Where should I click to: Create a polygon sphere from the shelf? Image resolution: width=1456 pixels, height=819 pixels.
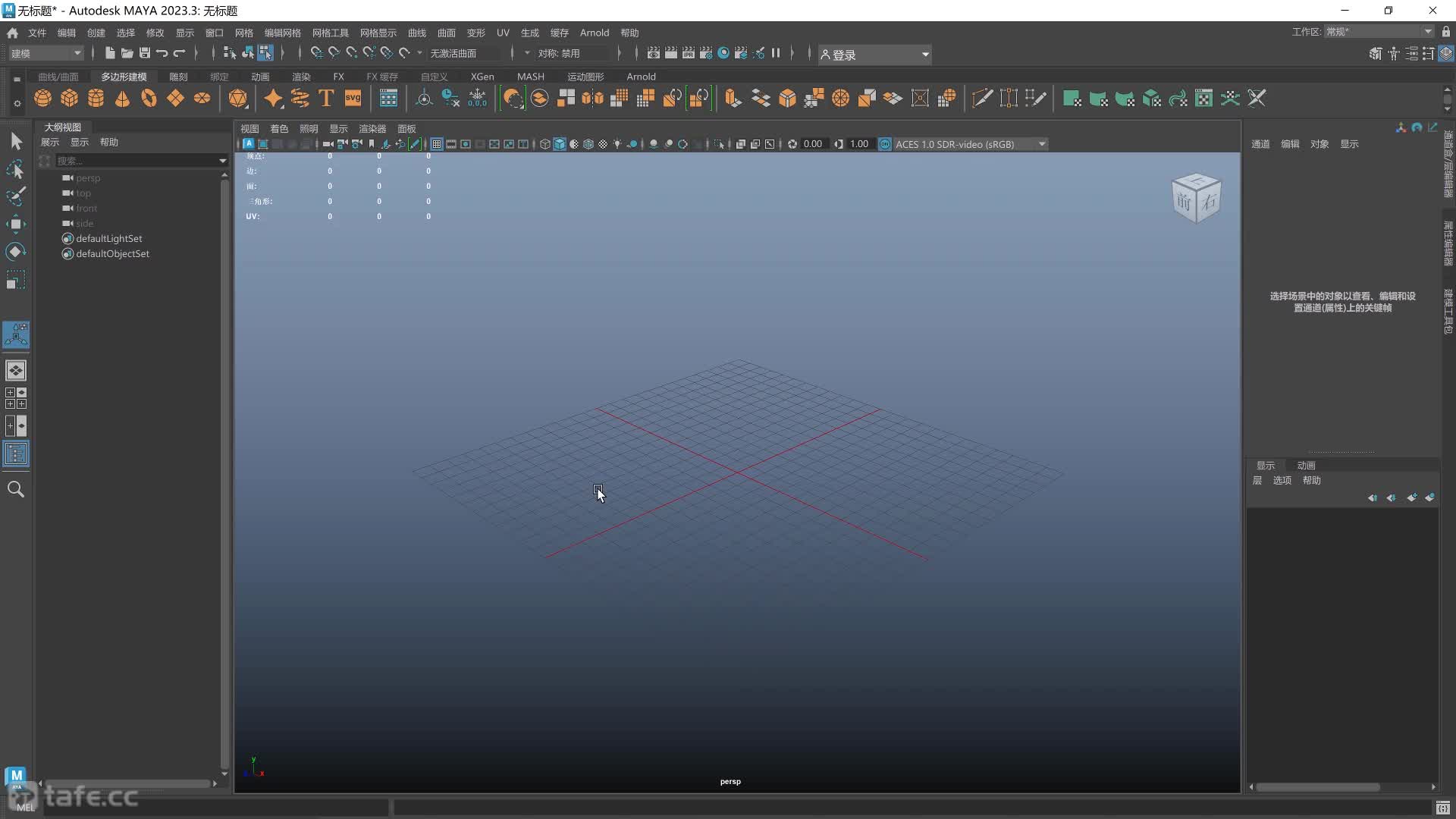click(43, 99)
